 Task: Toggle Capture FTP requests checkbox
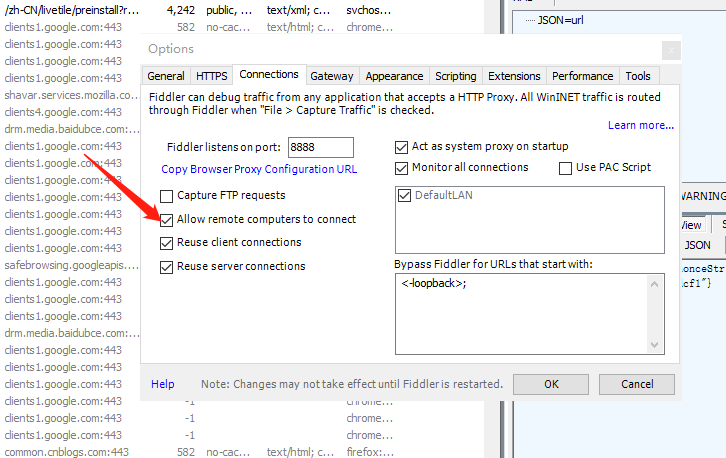coord(166,196)
